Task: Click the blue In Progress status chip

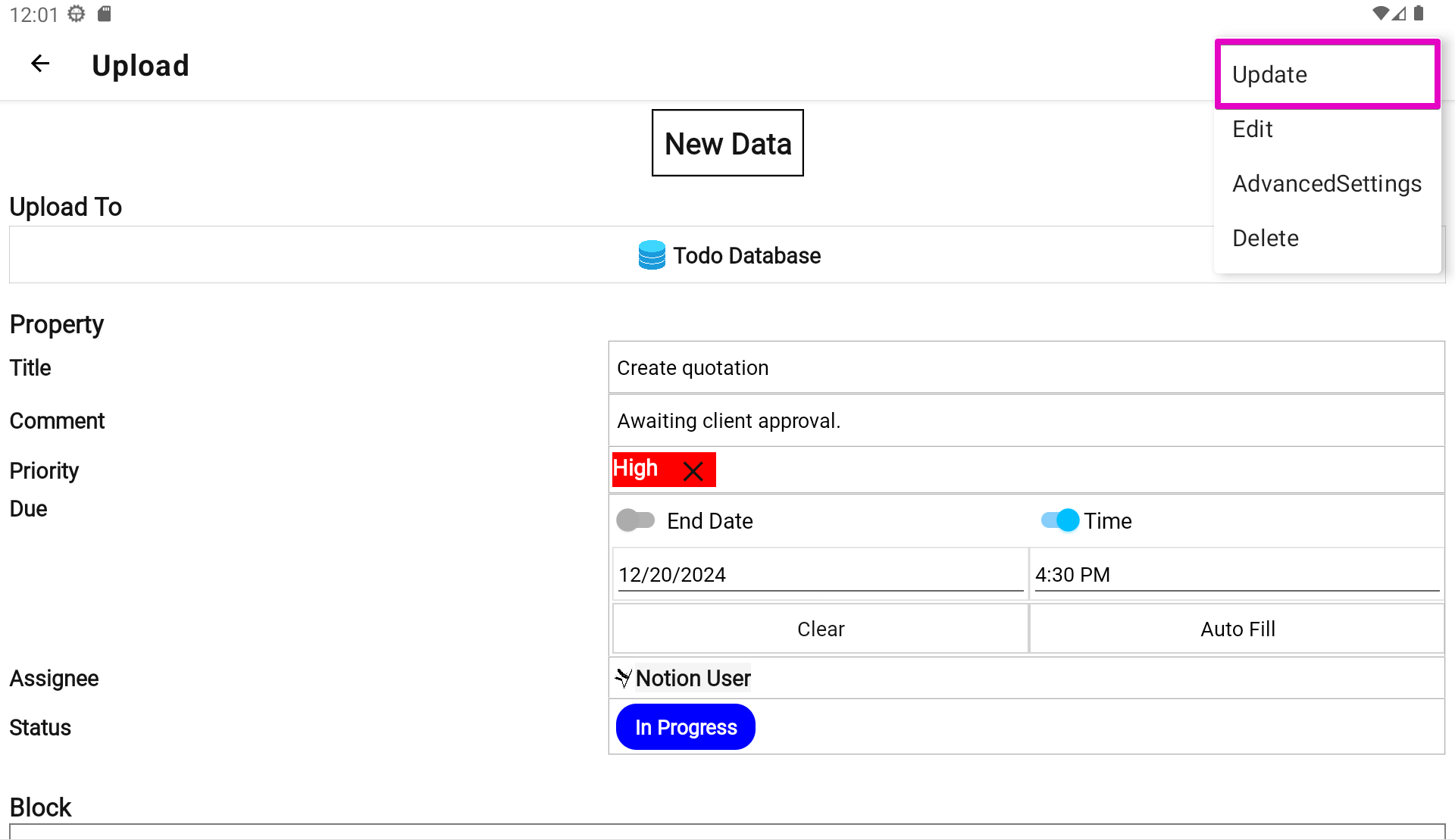Action: pyautogui.click(x=685, y=727)
